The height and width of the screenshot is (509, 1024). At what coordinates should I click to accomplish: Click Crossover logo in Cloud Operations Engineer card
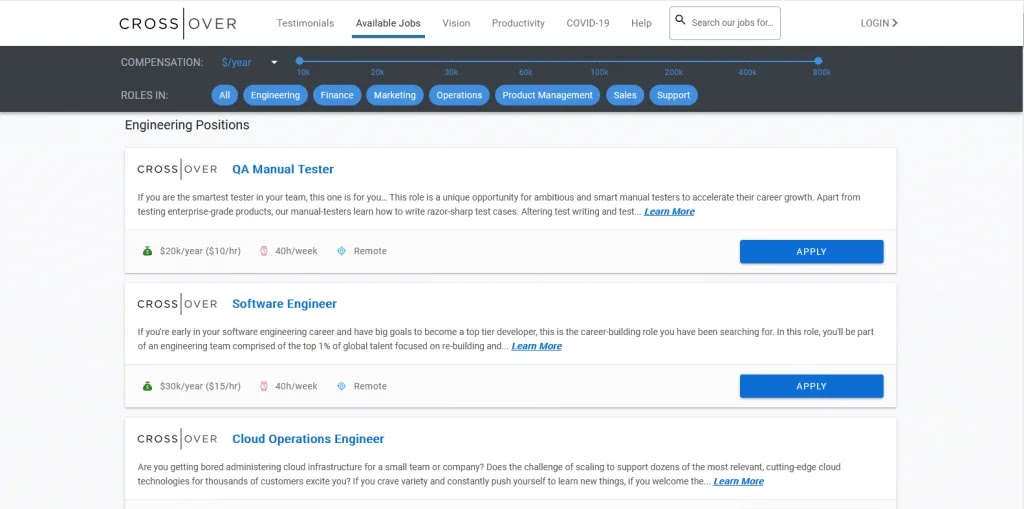(x=177, y=439)
